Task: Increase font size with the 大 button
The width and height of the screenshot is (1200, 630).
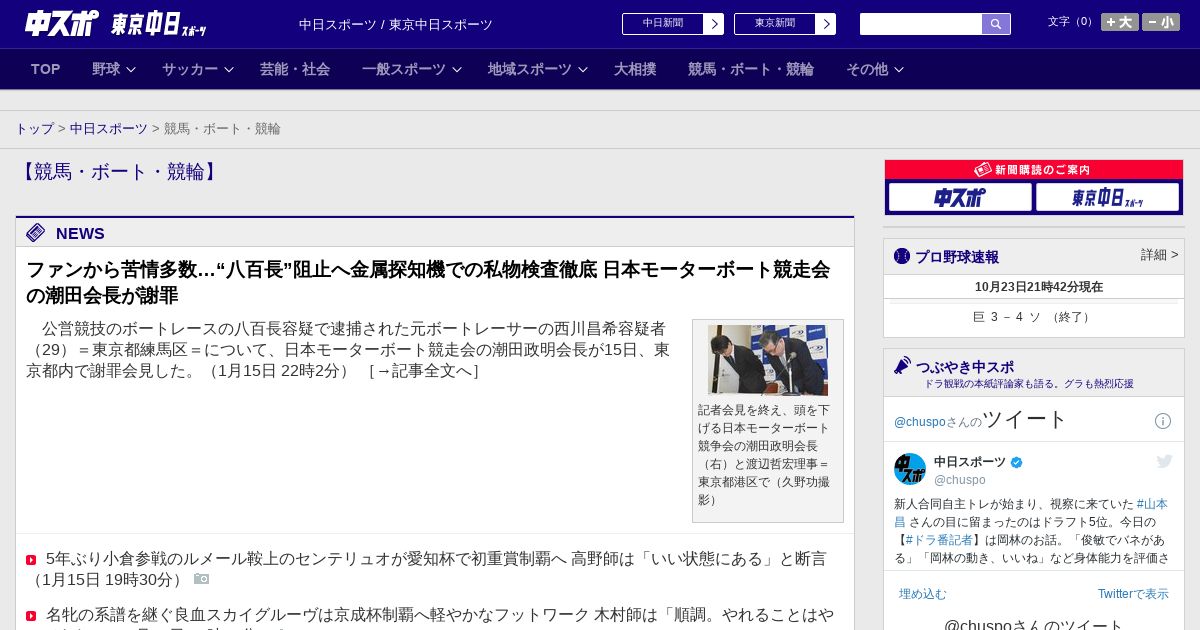Action: pyautogui.click(x=1120, y=22)
